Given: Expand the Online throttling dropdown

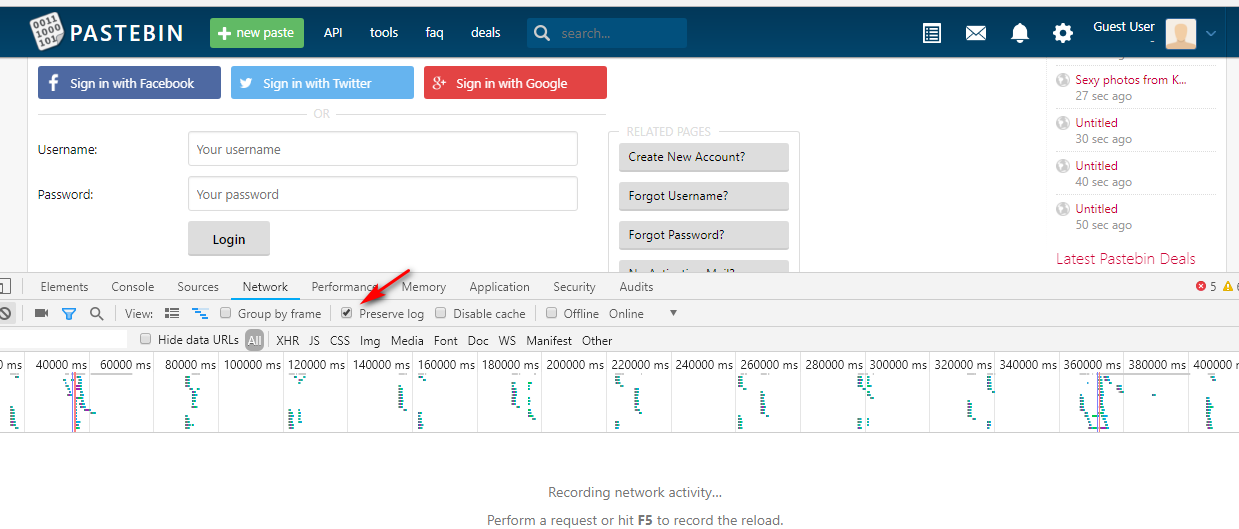Looking at the screenshot, I should point(672,313).
